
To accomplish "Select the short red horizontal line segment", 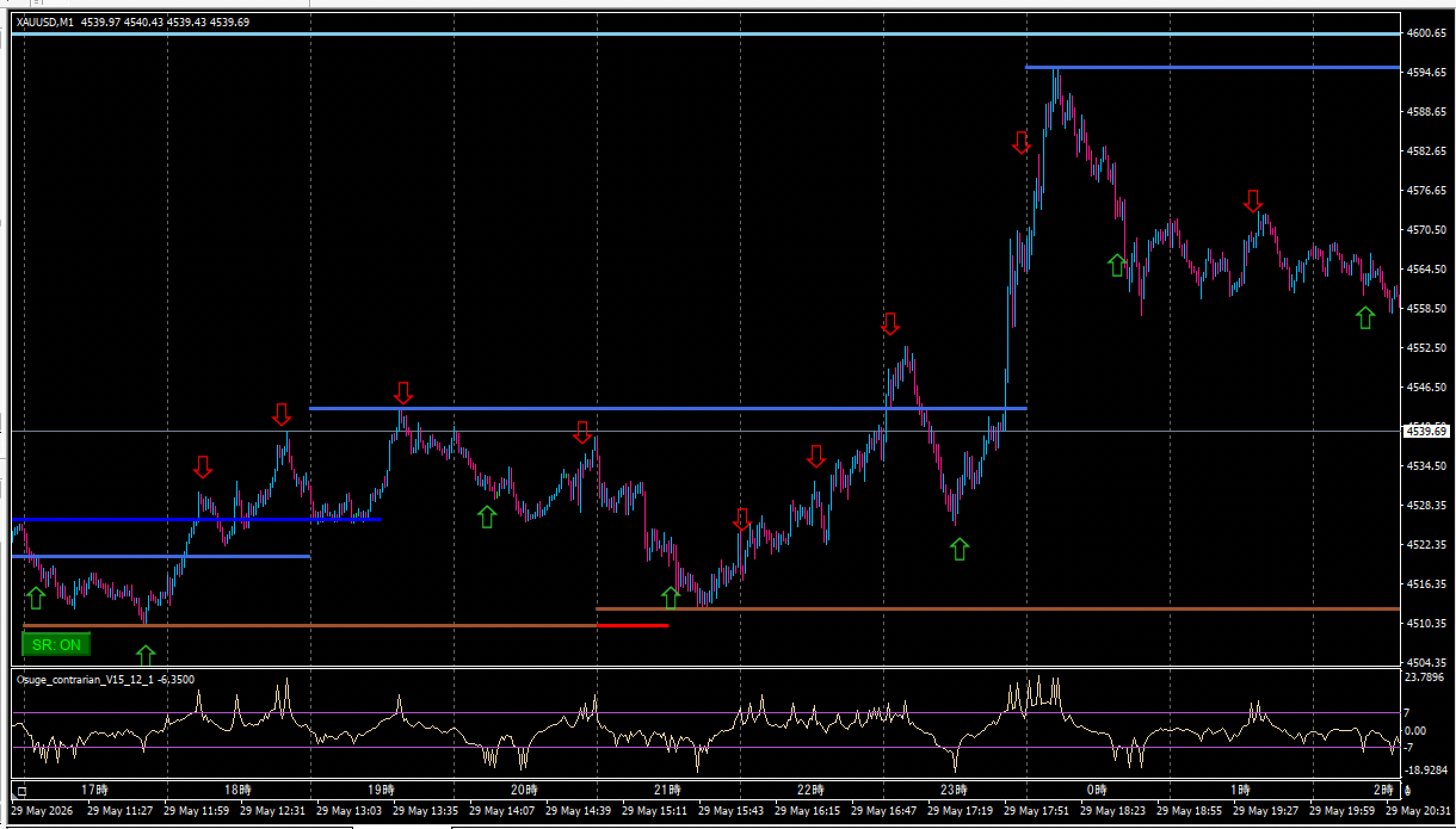I will click(x=633, y=626).
